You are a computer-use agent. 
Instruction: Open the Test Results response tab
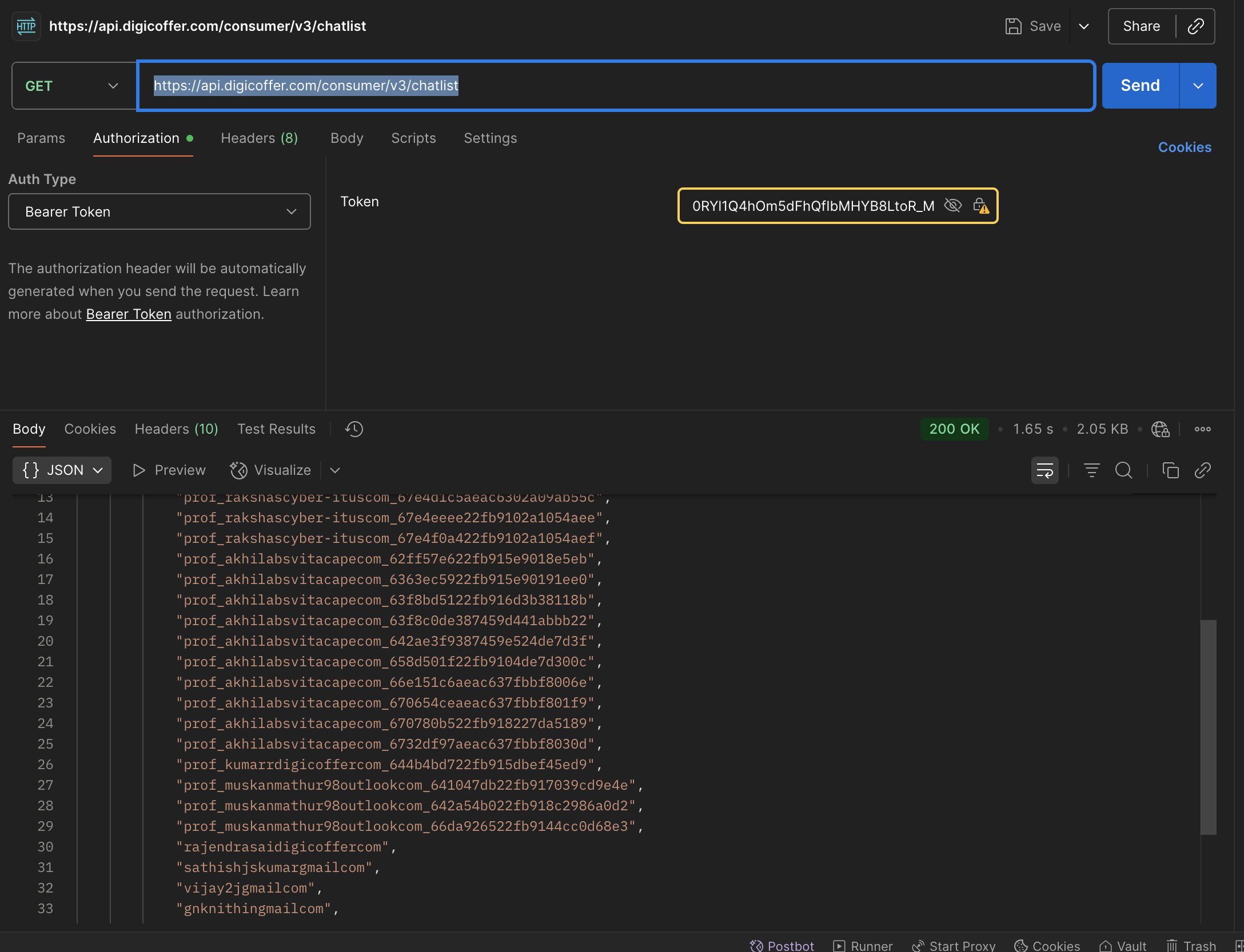[x=276, y=429]
